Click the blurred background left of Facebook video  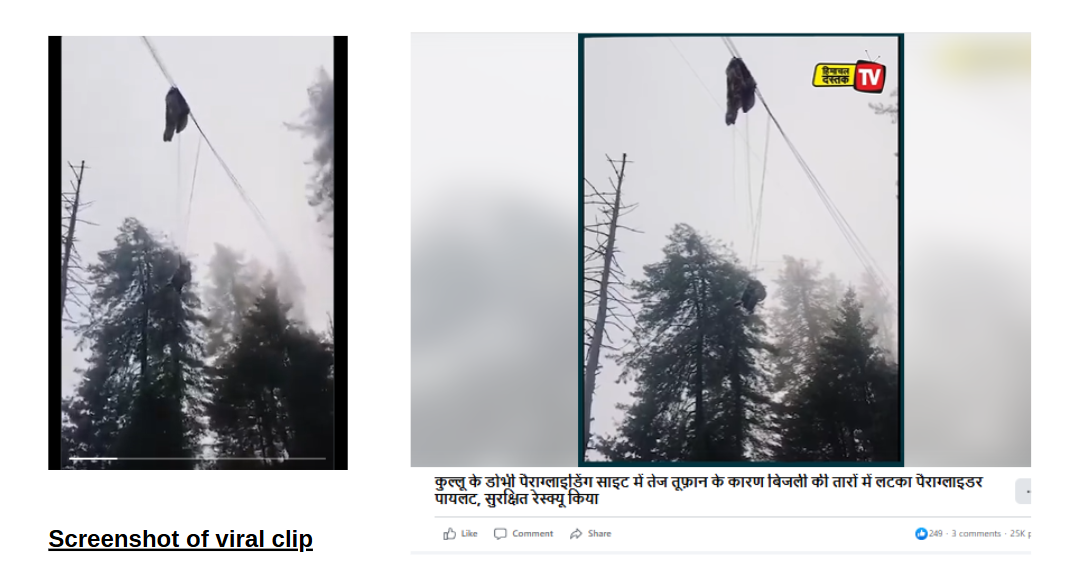tap(494, 250)
